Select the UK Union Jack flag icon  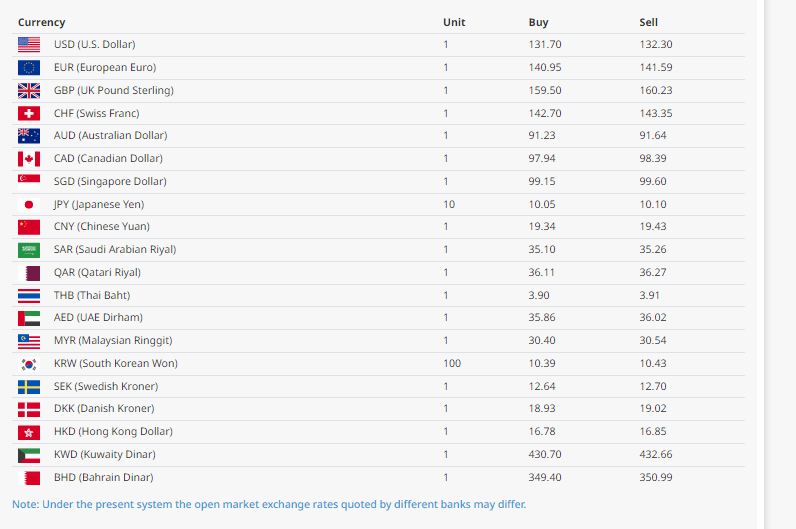[29, 91]
